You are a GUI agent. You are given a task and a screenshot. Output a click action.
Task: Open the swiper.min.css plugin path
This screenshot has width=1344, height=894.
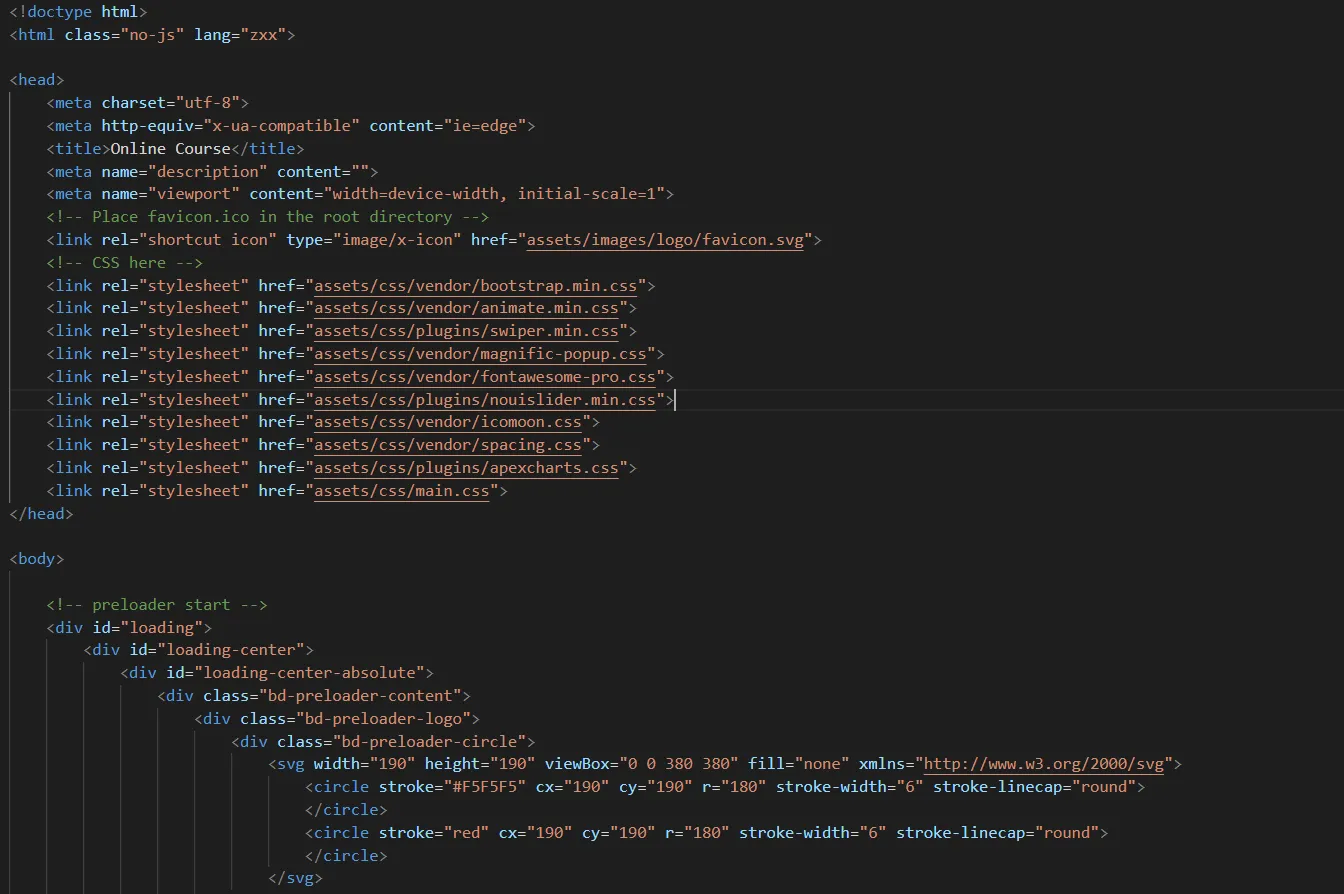click(467, 331)
